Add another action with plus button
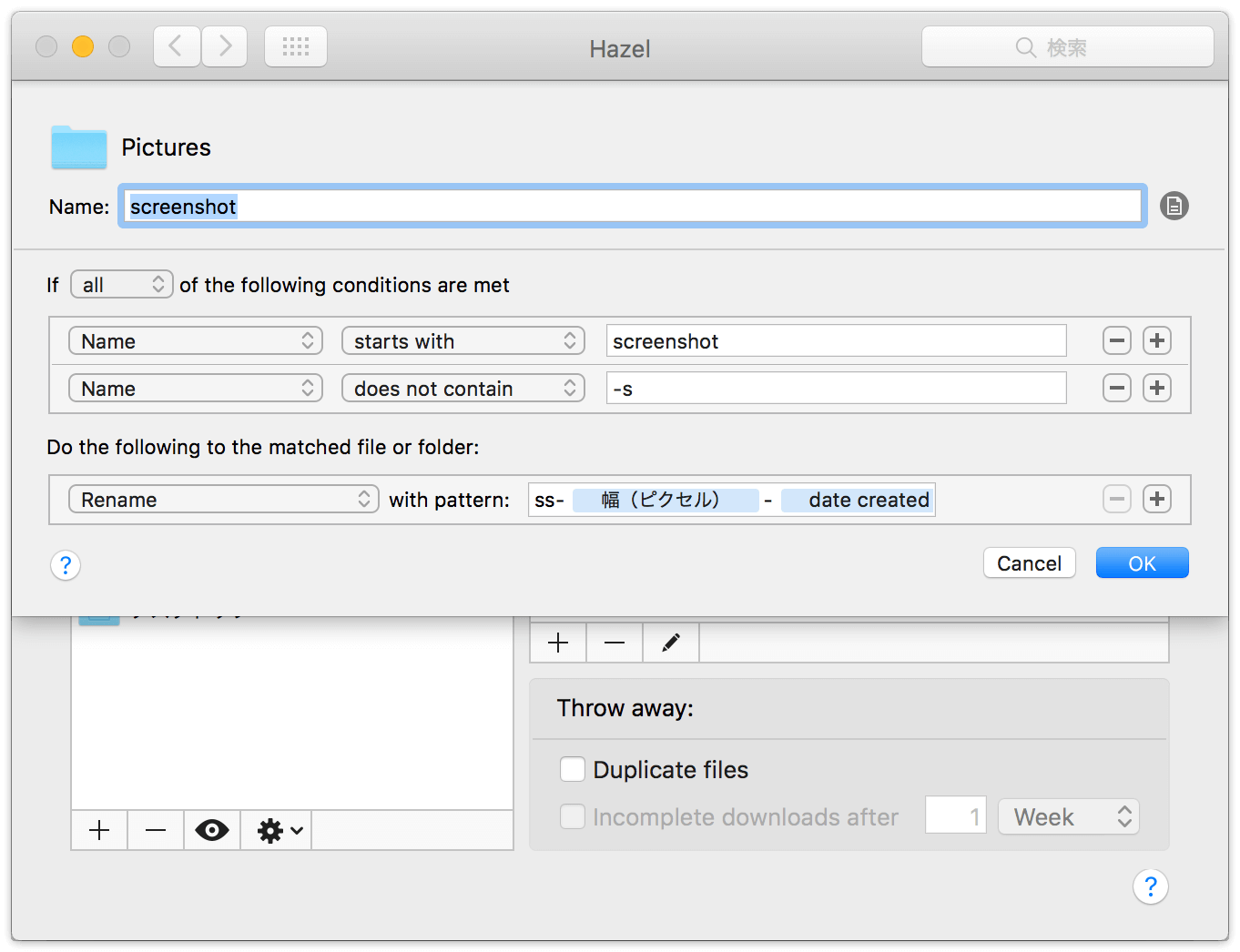The width and height of the screenshot is (1240, 952). 1157,499
